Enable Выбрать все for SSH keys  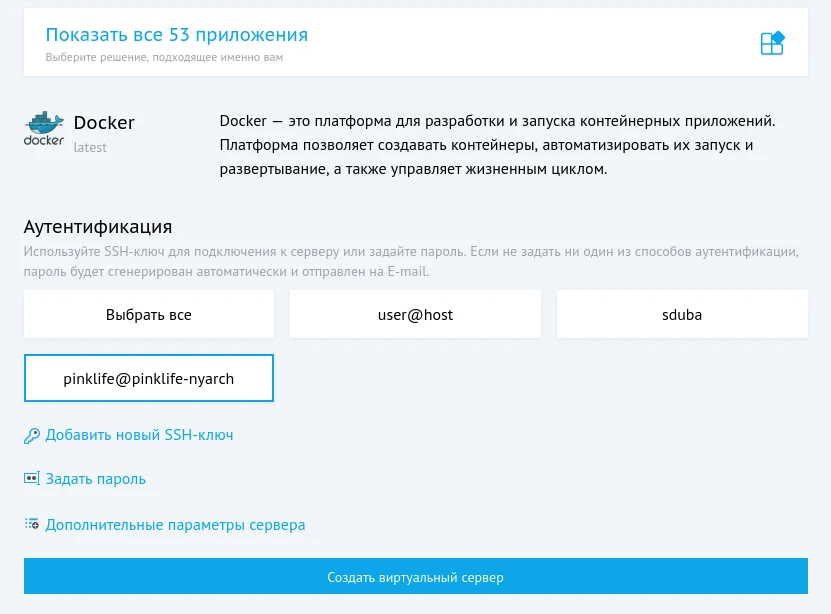pyautogui.click(x=148, y=314)
